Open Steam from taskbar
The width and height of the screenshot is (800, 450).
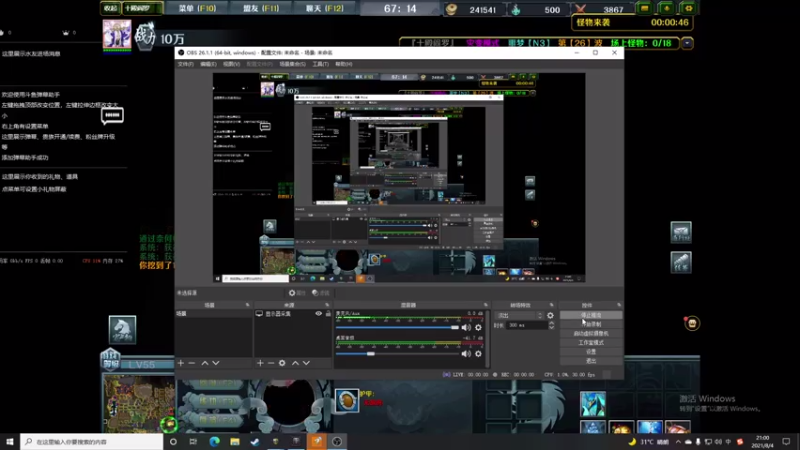point(255,442)
